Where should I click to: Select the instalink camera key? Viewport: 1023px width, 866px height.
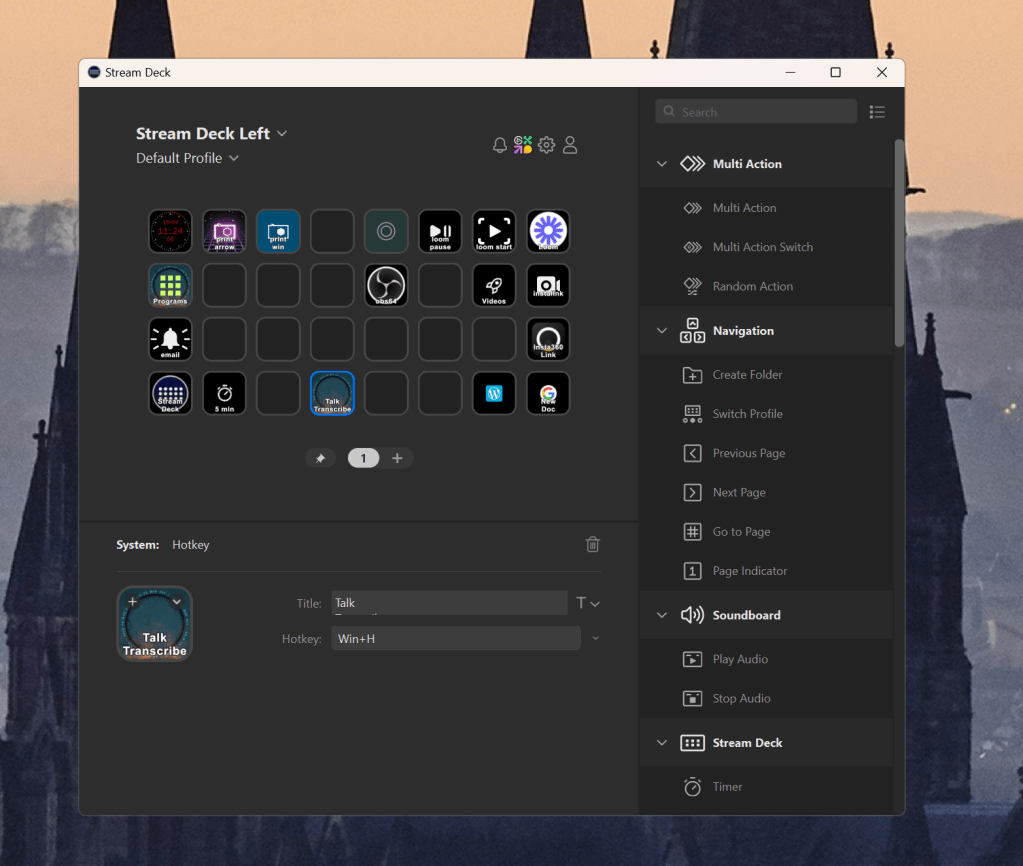click(x=548, y=285)
